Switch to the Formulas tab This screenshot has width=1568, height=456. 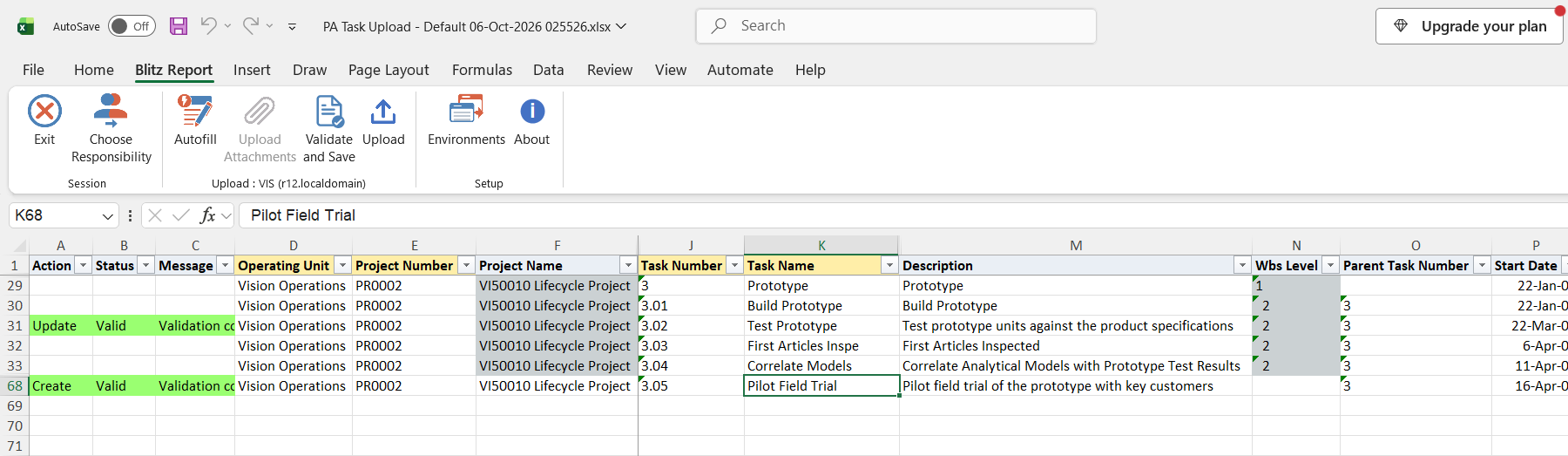click(482, 70)
